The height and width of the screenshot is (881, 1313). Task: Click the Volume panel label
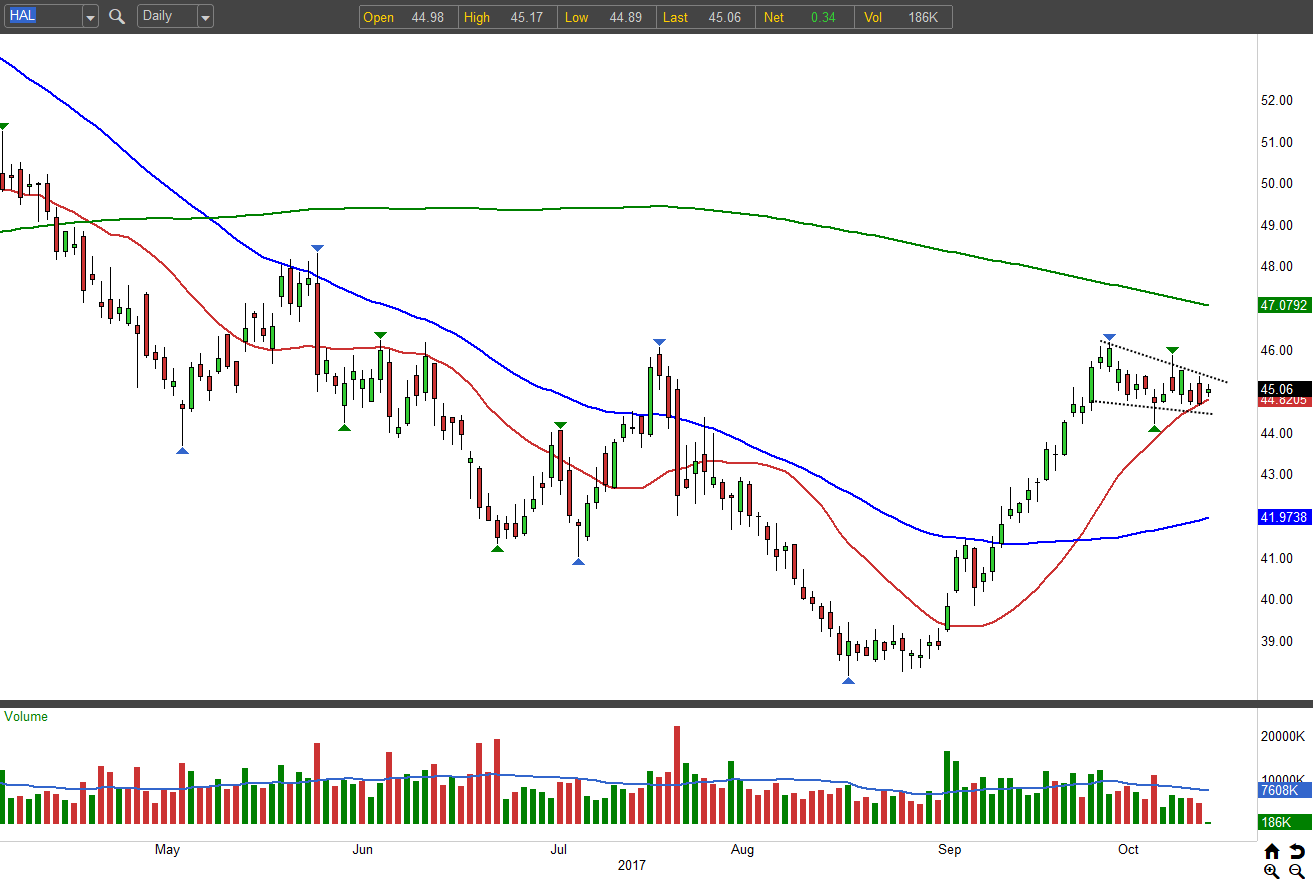[x=26, y=717]
